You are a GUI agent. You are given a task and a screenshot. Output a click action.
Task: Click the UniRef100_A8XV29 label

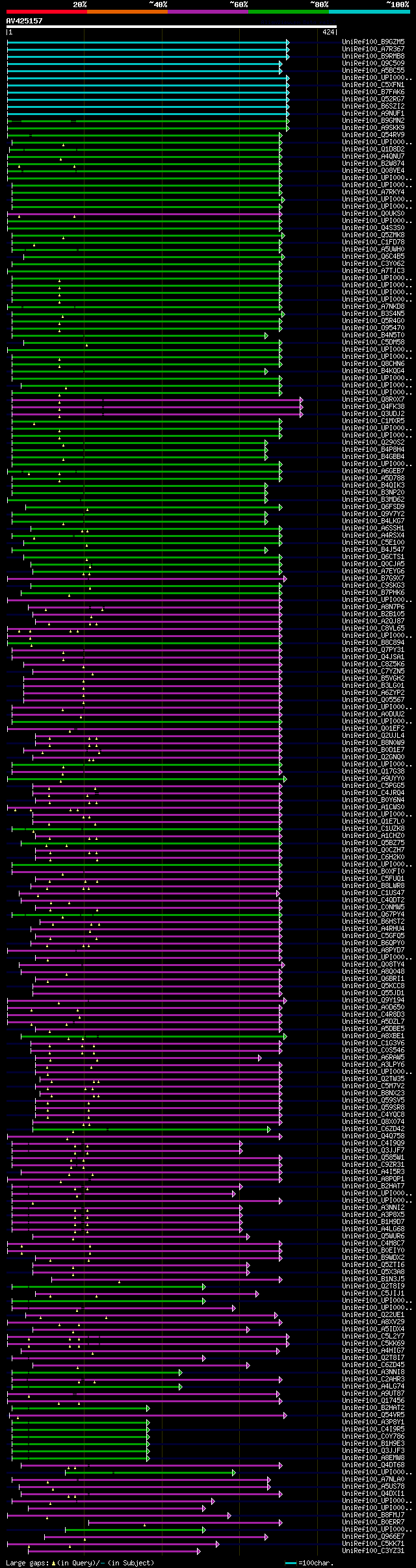point(373,1322)
